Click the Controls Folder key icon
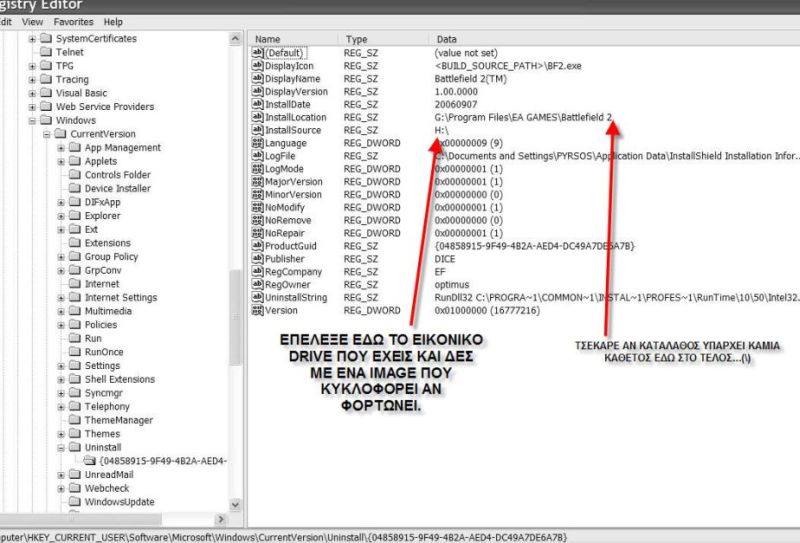Viewport: 800px width, 543px height. point(74,175)
